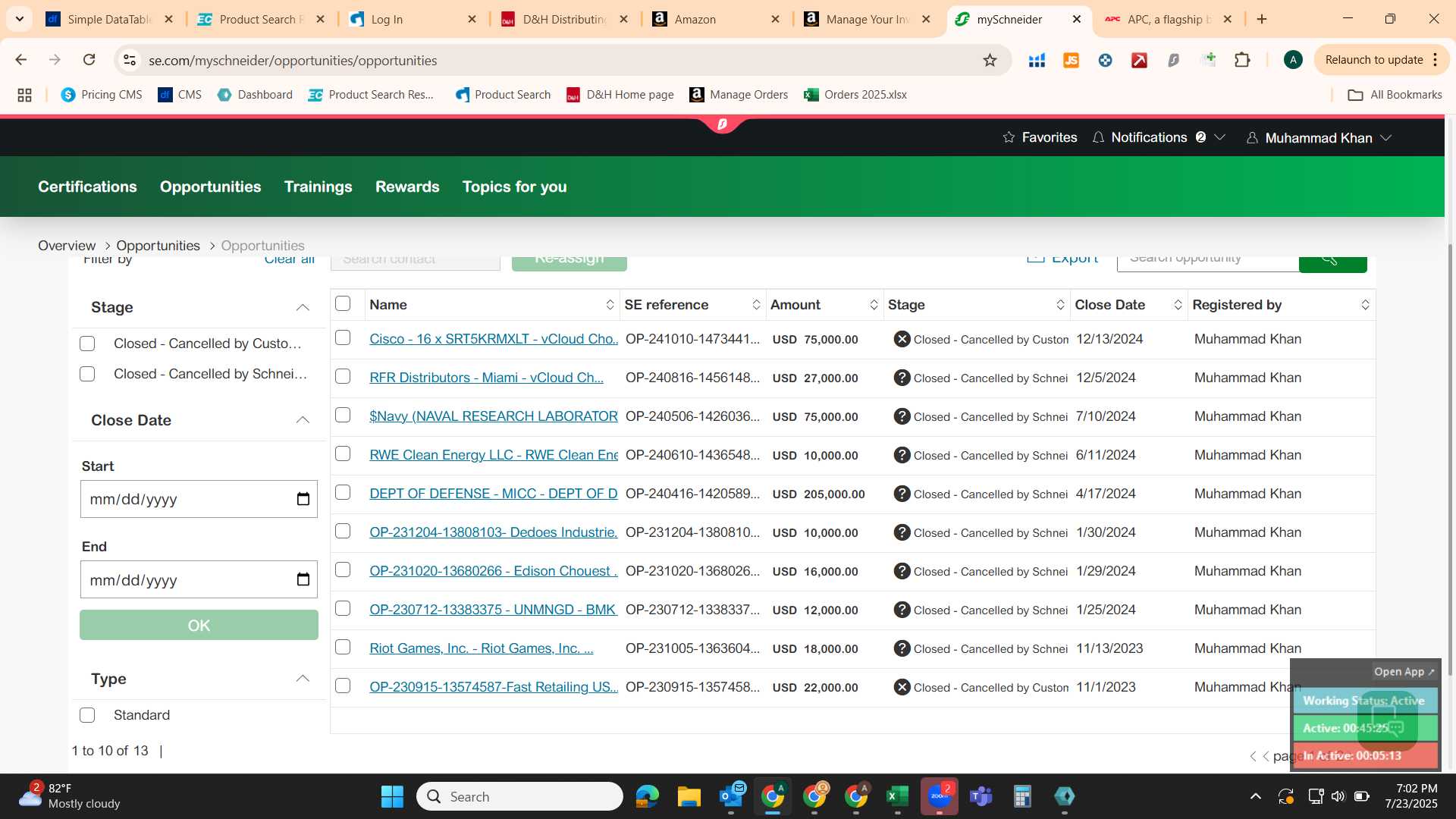This screenshot has height=819, width=1456.
Task: Enable Closed - Cancelled by Schneider filter
Action: pos(87,374)
